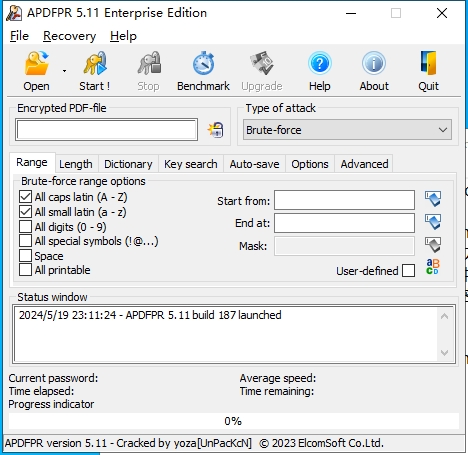468x455 pixels.
Task: Click the disabled Mask input field
Action: click(344, 246)
